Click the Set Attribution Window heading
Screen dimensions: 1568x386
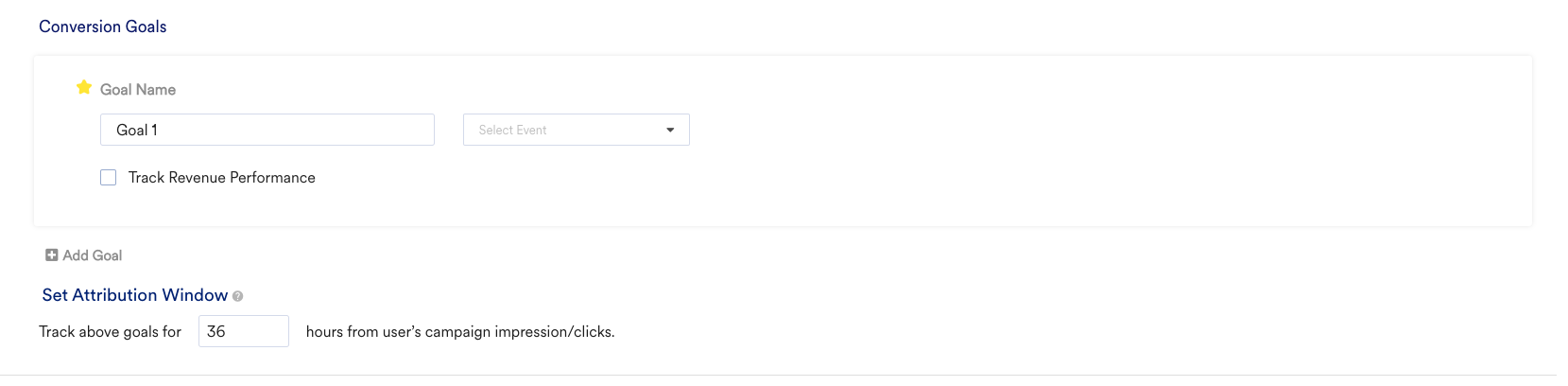point(135,295)
